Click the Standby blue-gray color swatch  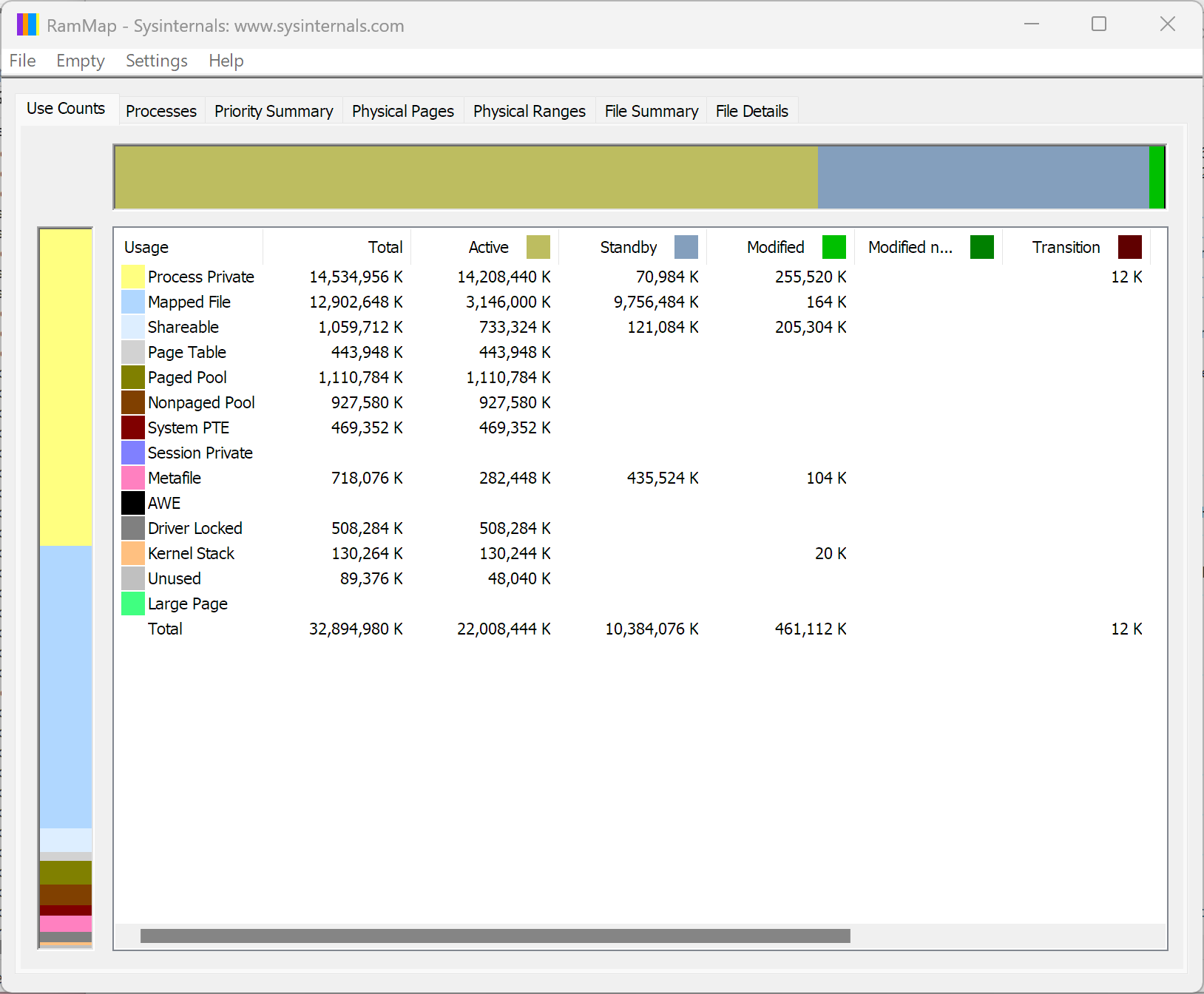686,247
